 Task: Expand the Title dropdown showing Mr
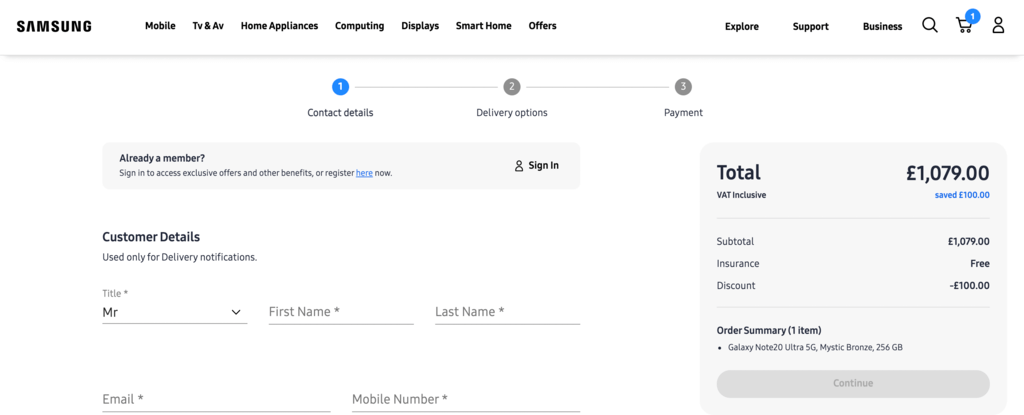pos(174,312)
